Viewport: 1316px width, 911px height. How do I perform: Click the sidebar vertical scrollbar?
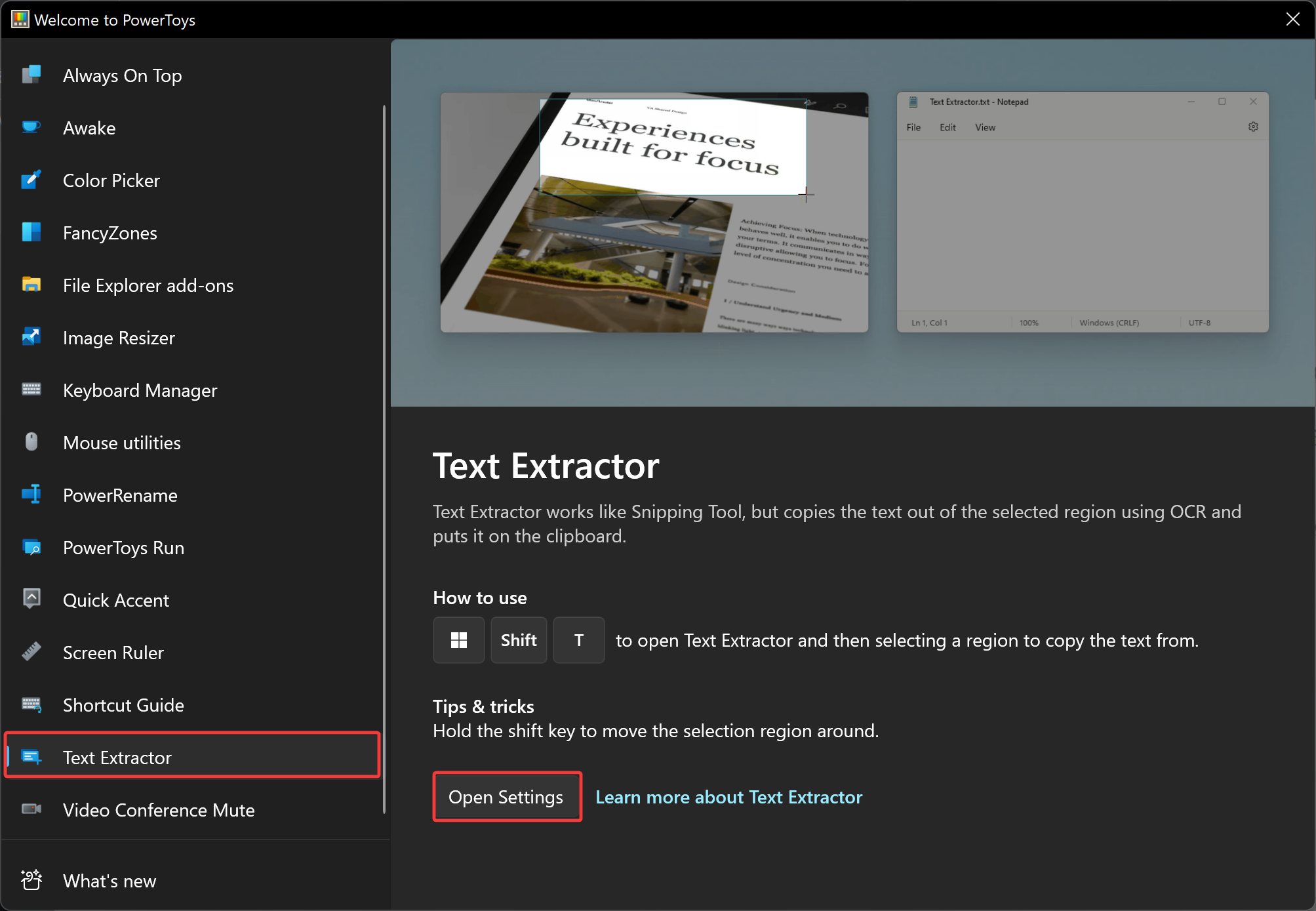point(384,459)
